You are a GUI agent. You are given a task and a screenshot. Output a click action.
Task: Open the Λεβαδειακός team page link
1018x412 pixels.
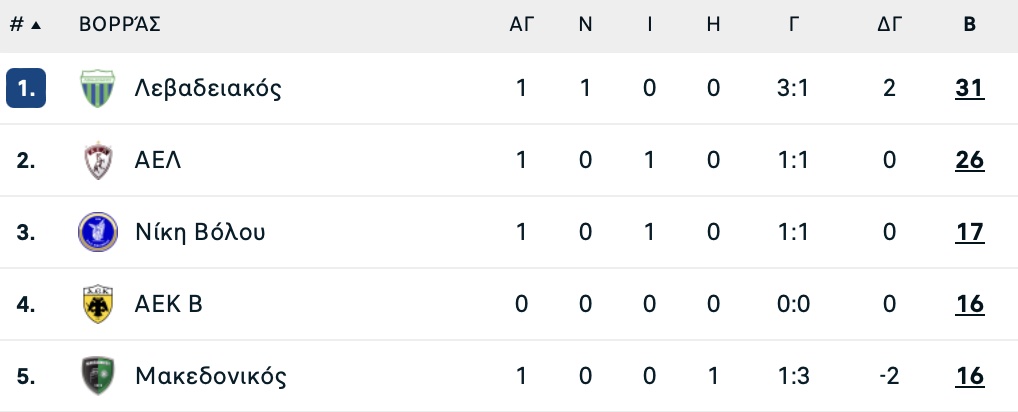point(208,88)
